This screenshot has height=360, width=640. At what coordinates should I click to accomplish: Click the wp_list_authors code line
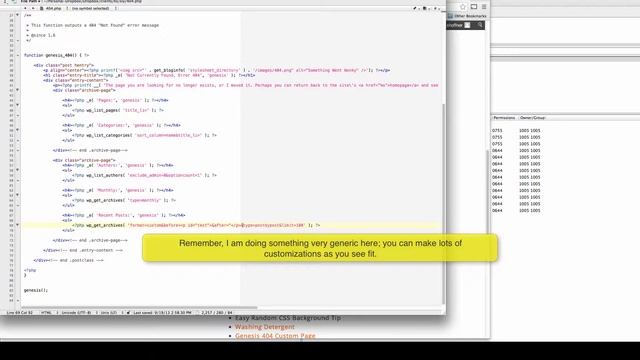coord(144,175)
